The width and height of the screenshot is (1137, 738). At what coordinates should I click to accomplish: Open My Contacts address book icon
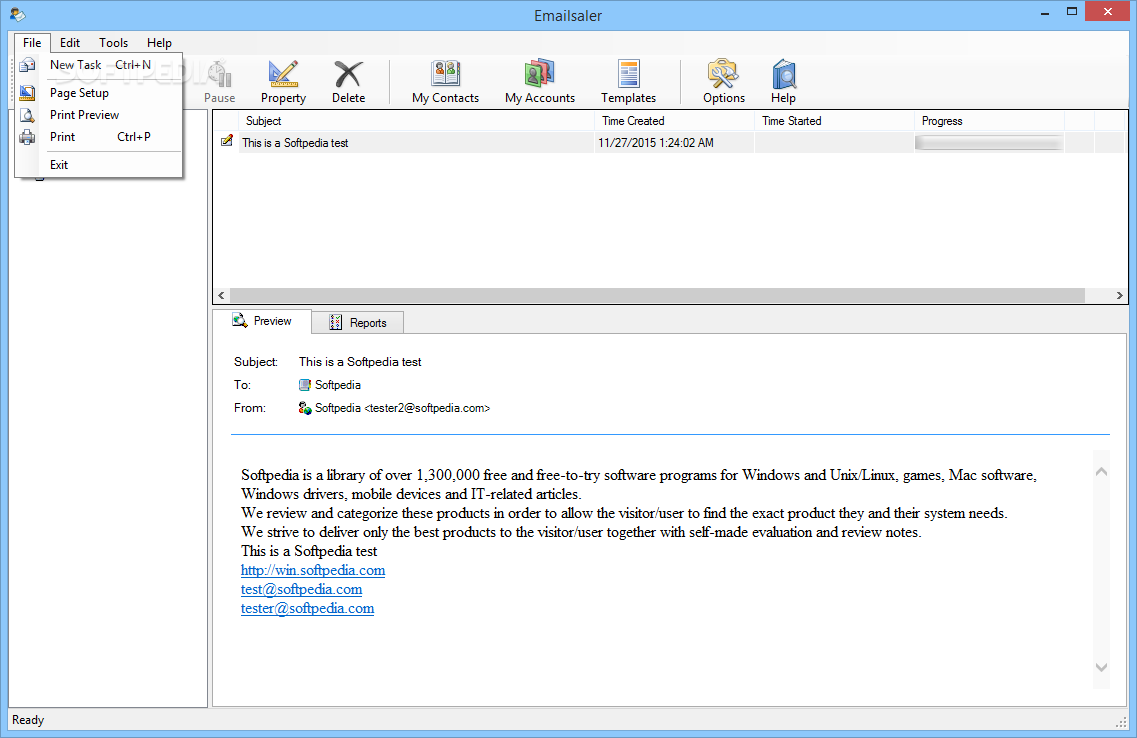445,74
